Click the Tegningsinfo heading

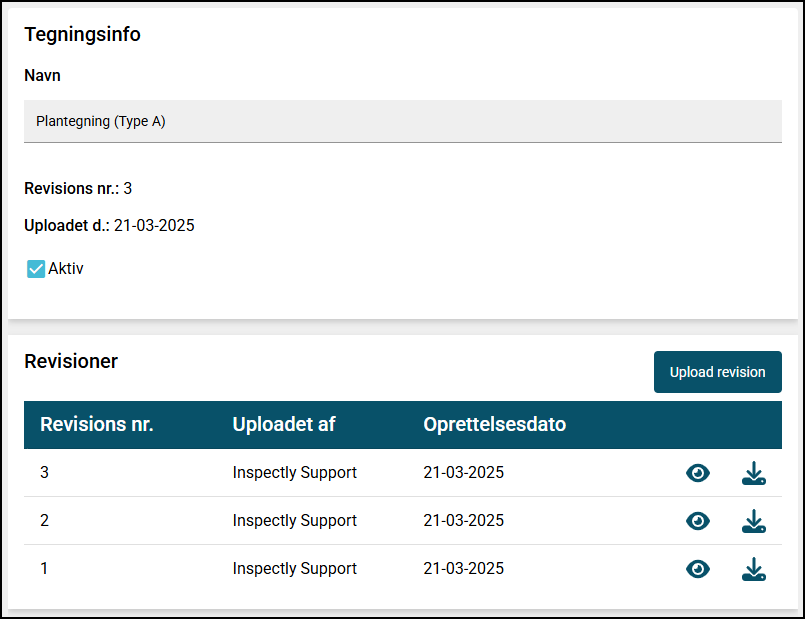[x=82, y=34]
